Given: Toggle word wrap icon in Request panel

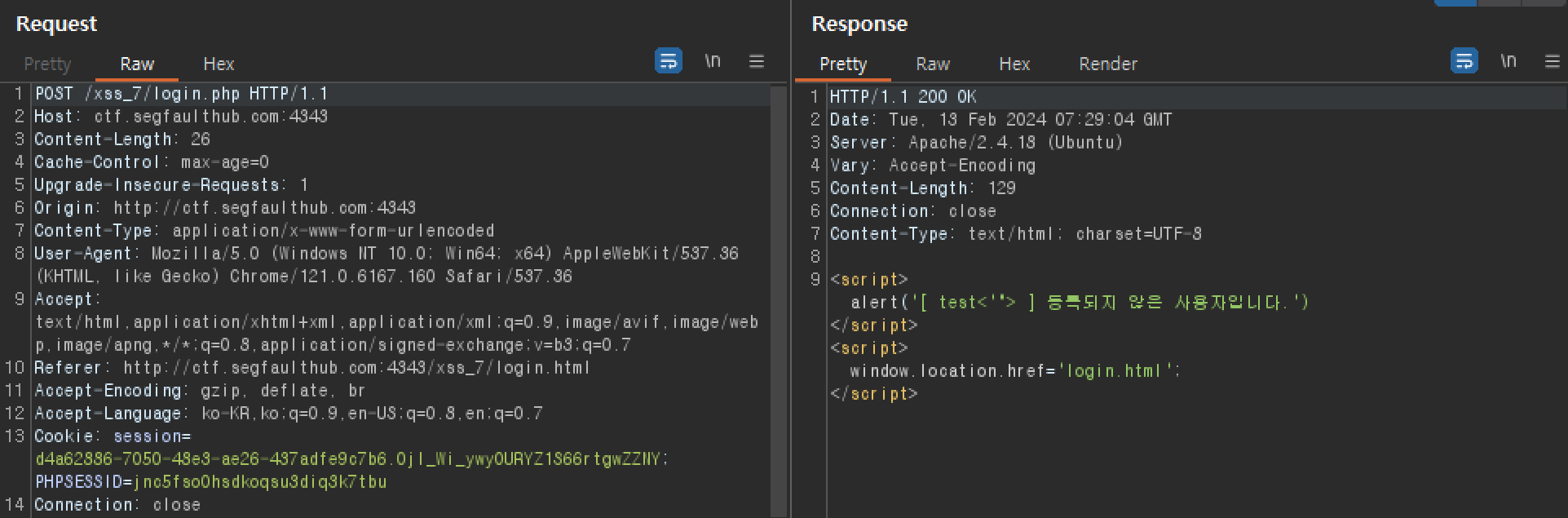Looking at the screenshot, I should pyautogui.click(x=669, y=61).
